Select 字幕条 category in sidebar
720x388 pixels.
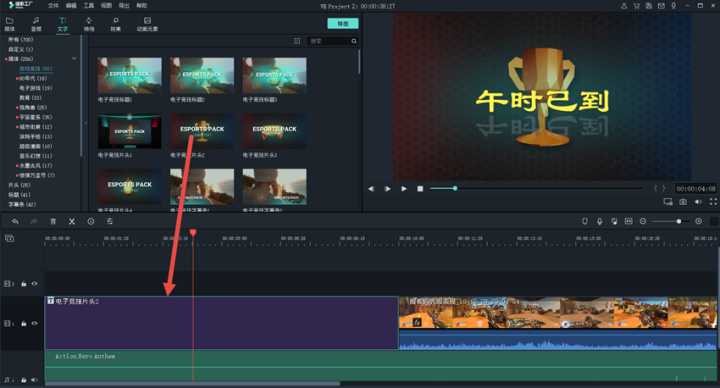22,204
